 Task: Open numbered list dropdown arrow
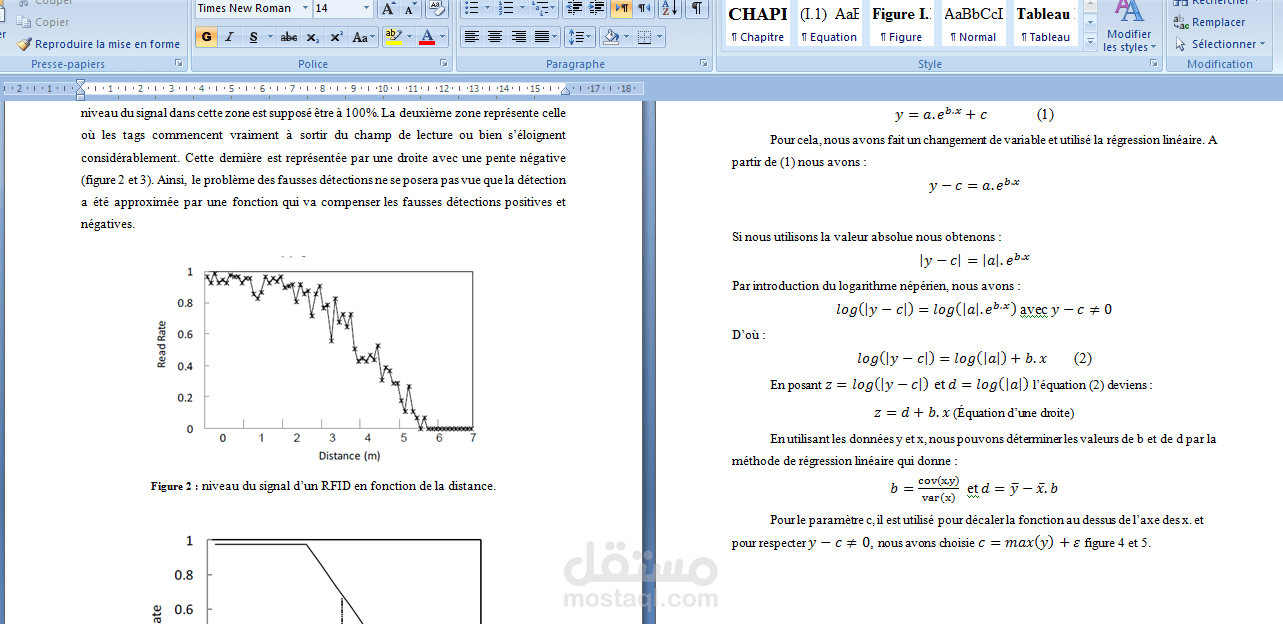pyautogui.click(x=521, y=8)
